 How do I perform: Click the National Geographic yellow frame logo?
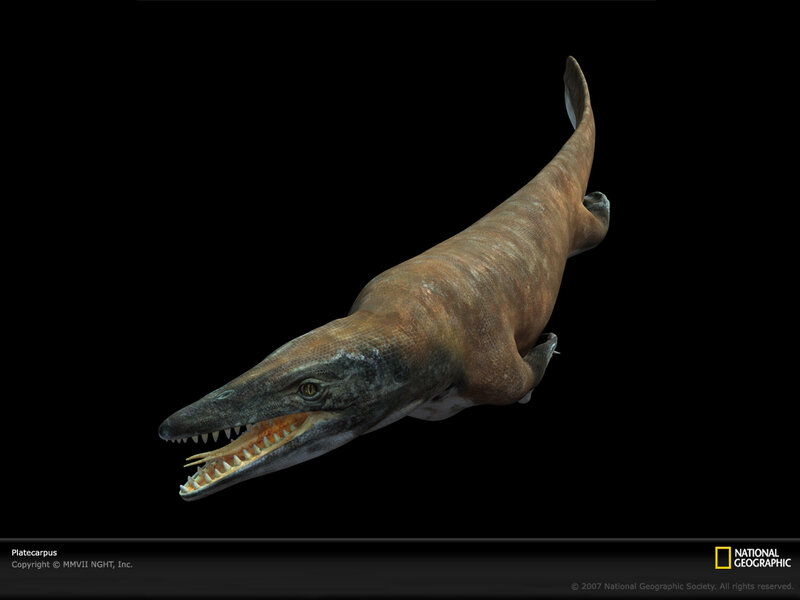pyautogui.click(x=722, y=558)
